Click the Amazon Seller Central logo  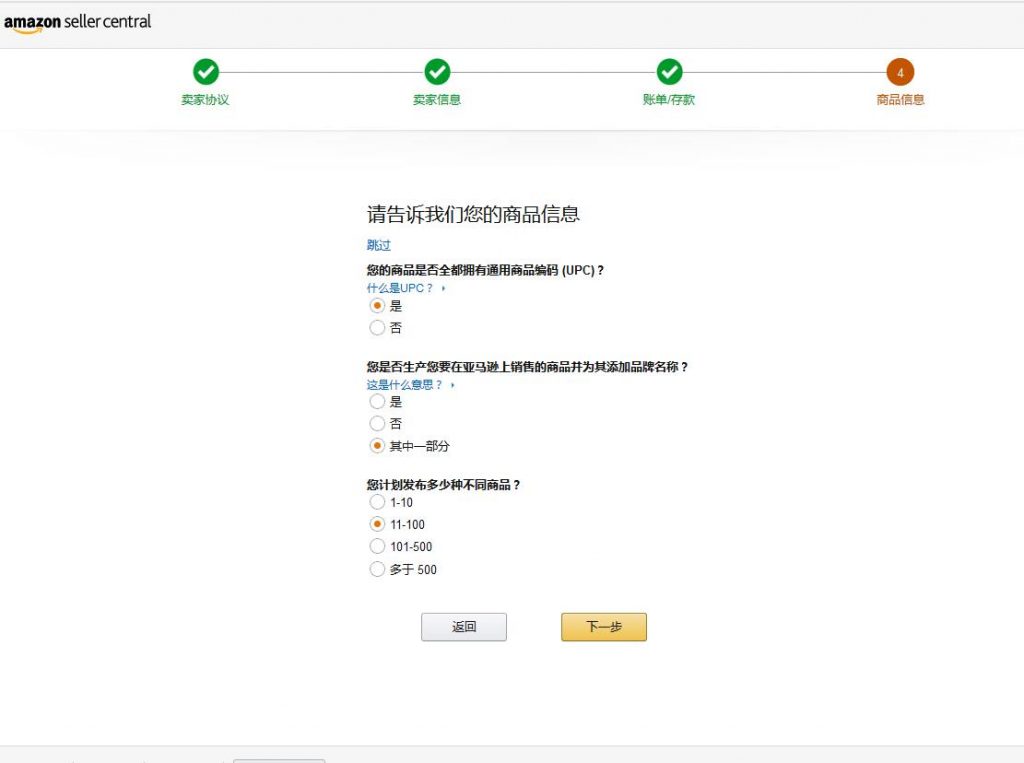[x=77, y=22]
